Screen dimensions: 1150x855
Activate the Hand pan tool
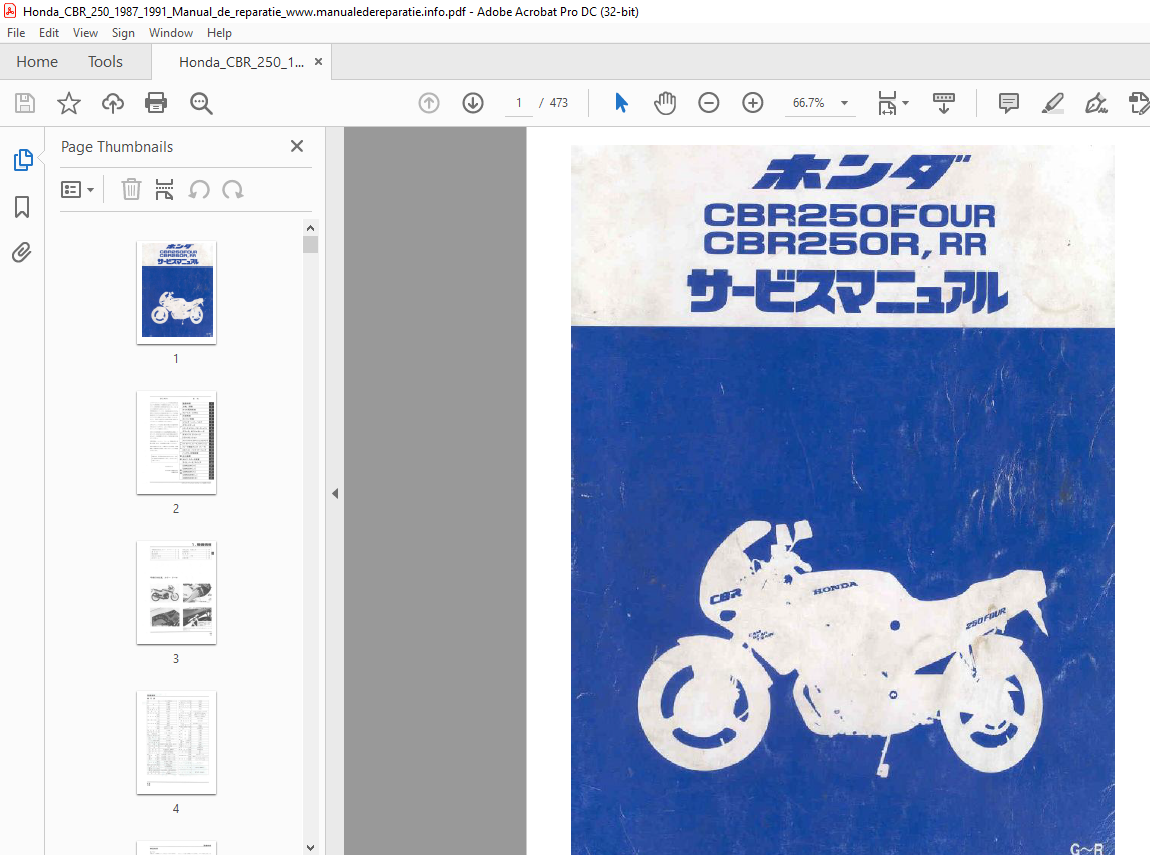[665, 103]
